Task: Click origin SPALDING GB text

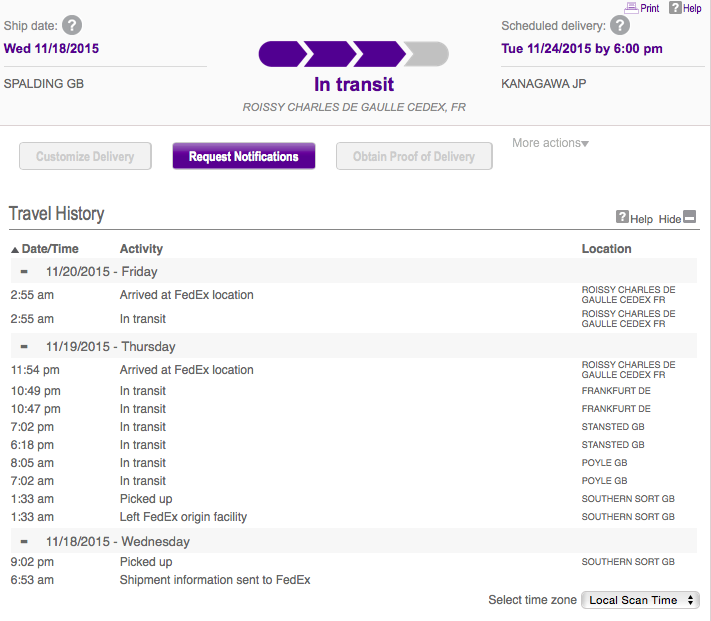Action: click(44, 84)
